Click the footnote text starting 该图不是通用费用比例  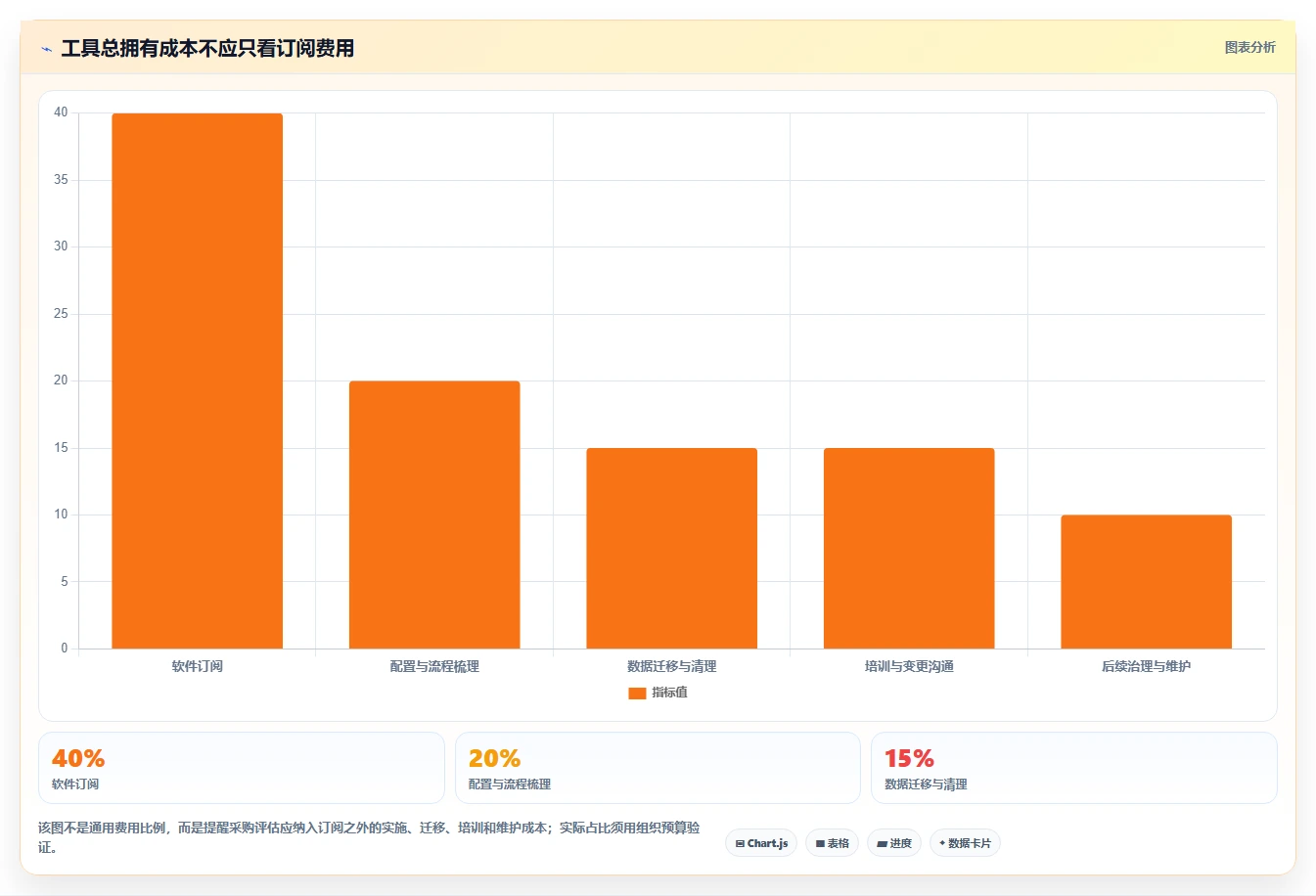(369, 837)
